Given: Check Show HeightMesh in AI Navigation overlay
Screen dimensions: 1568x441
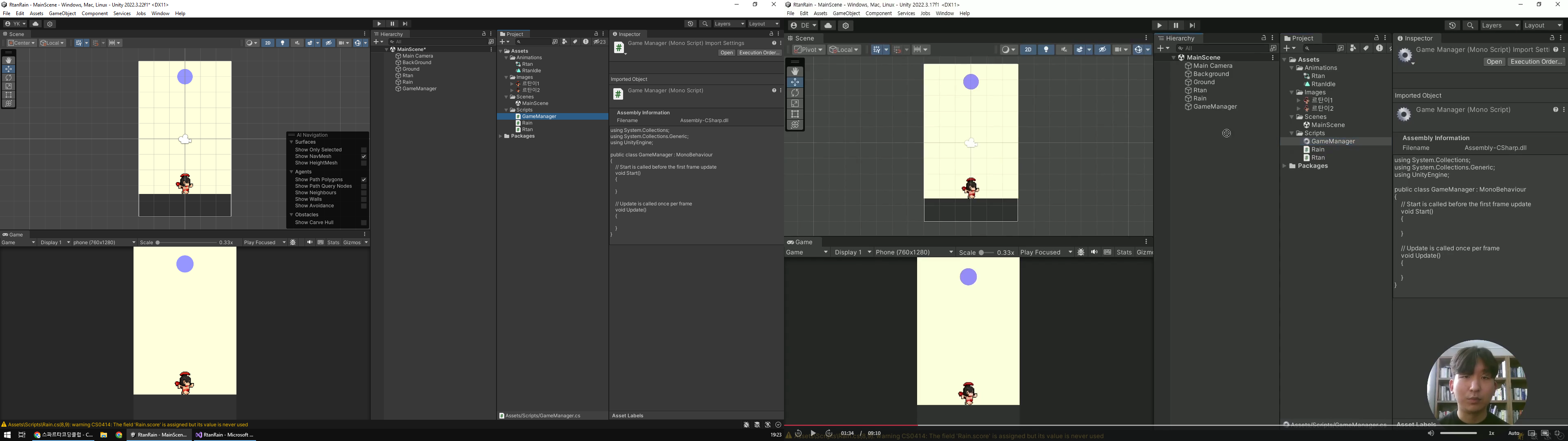Looking at the screenshot, I should pyautogui.click(x=363, y=163).
